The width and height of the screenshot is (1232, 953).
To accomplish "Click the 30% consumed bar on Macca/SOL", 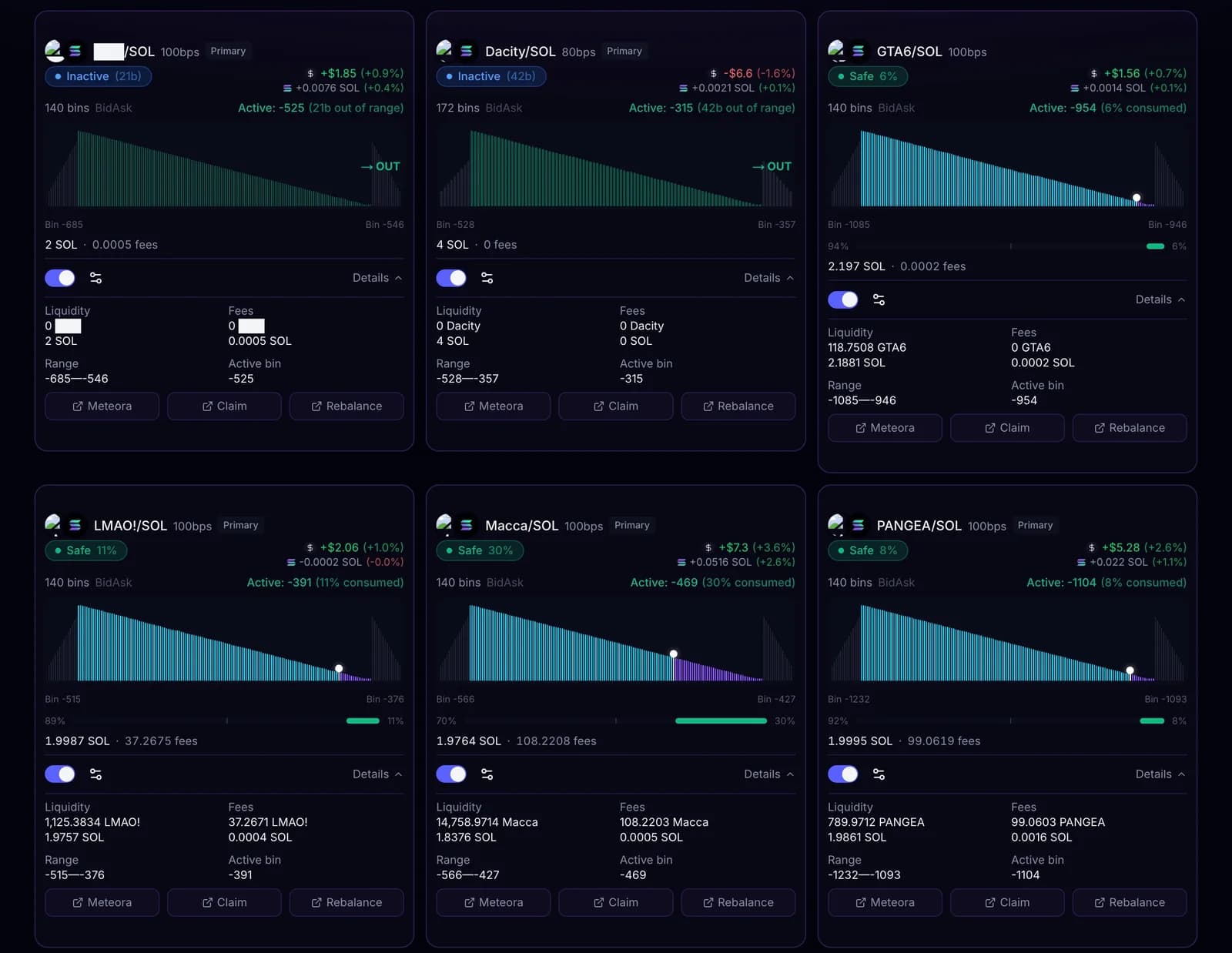I will [x=721, y=721].
